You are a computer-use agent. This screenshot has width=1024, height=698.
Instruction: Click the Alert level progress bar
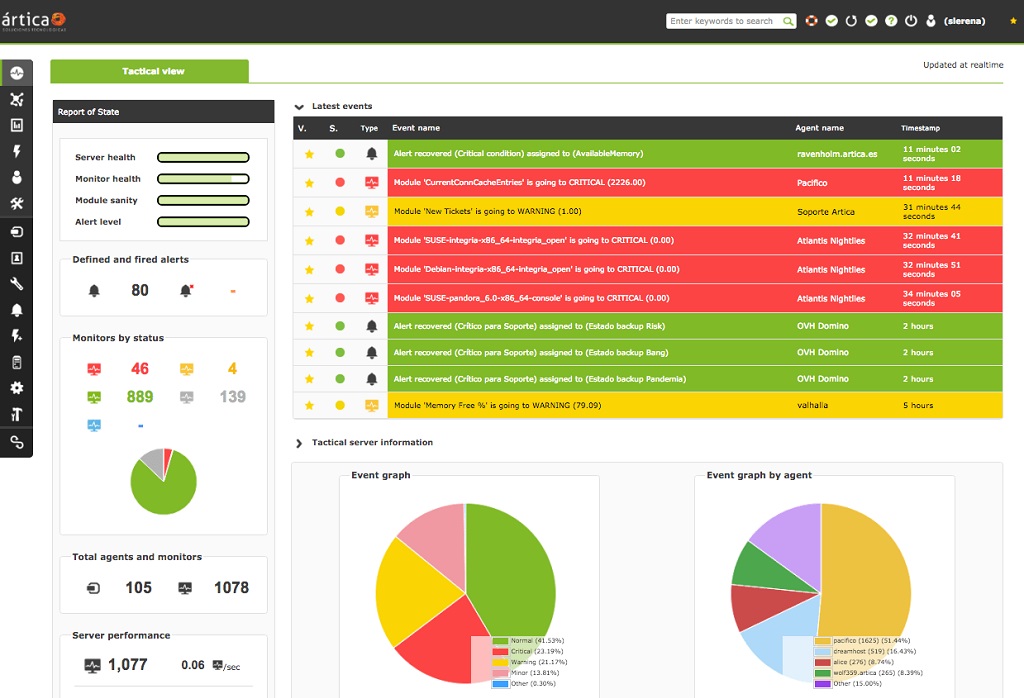[203, 222]
